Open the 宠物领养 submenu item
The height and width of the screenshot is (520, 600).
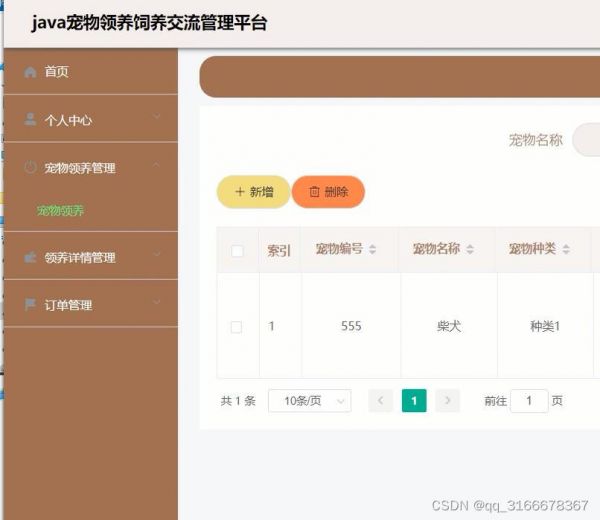pos(60,210)
